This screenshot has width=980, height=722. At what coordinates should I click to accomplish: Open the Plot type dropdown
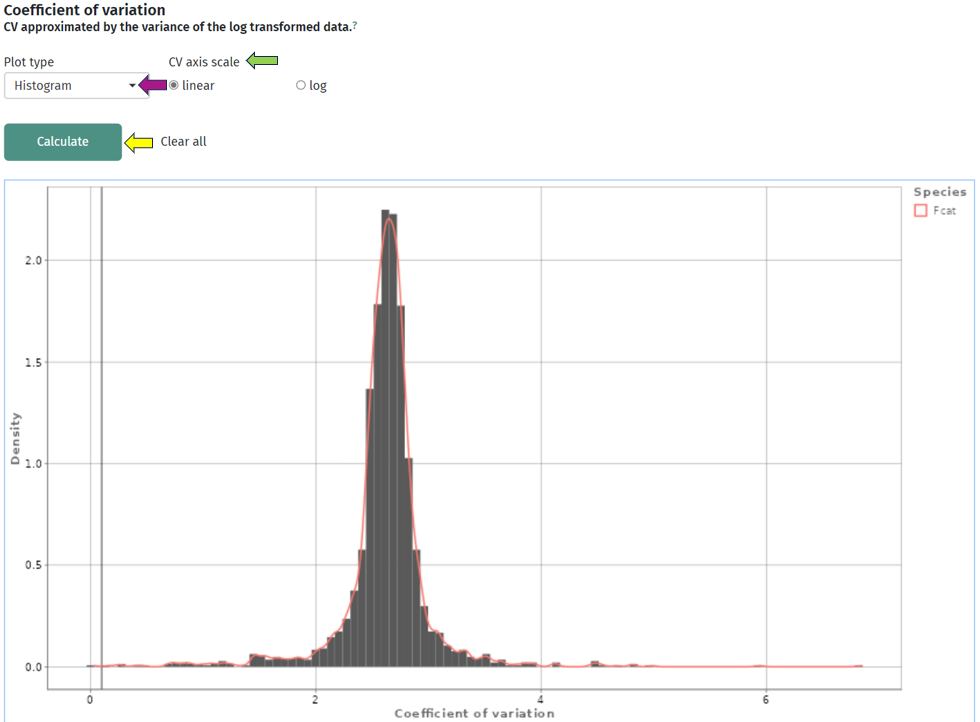coord(76,86)
